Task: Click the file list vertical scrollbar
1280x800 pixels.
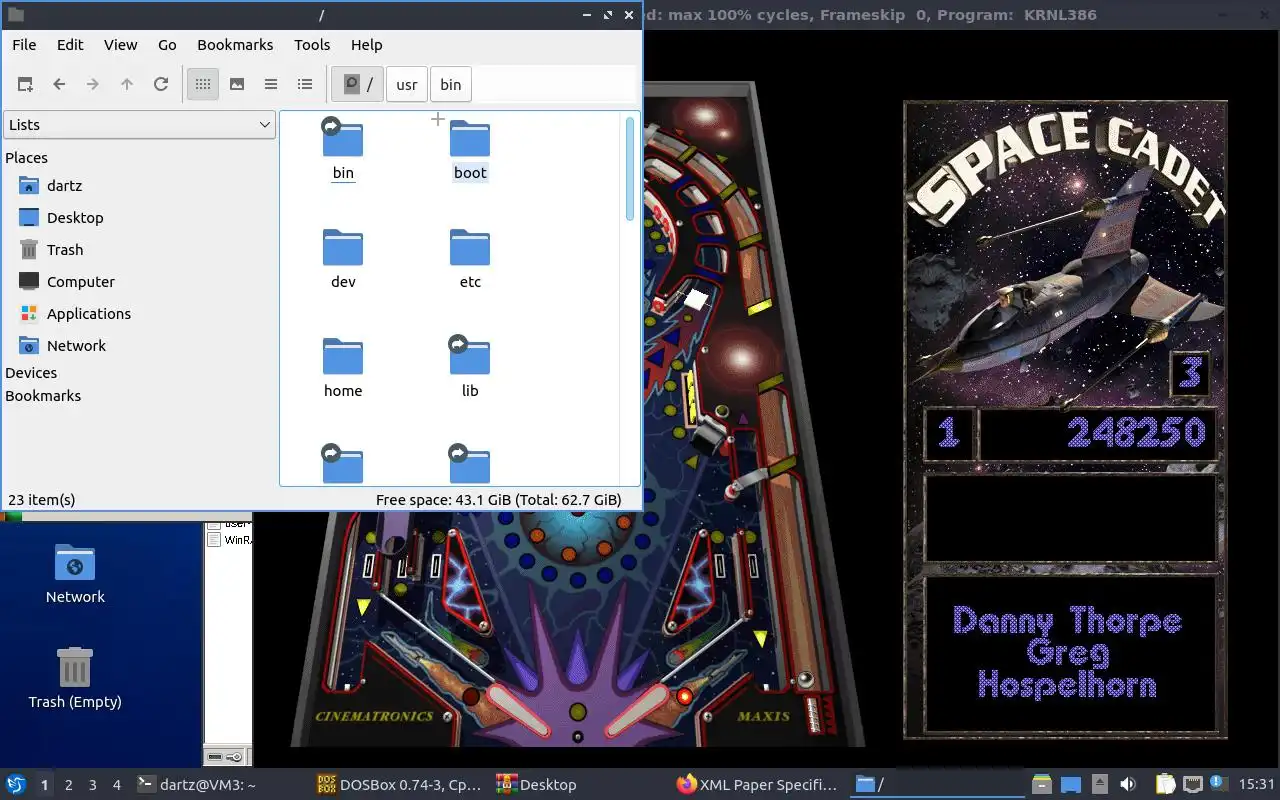Action: (630, 169)
